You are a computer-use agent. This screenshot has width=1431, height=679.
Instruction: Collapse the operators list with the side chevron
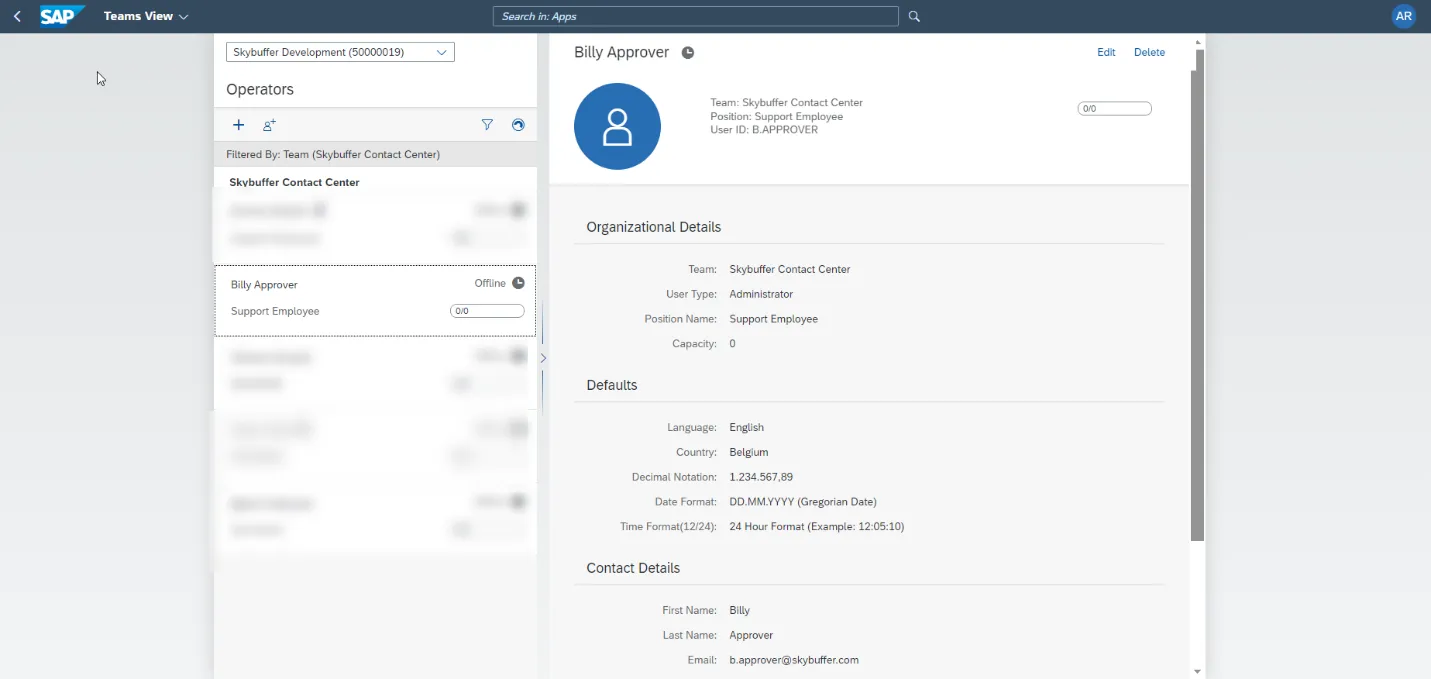coord(543,358)
